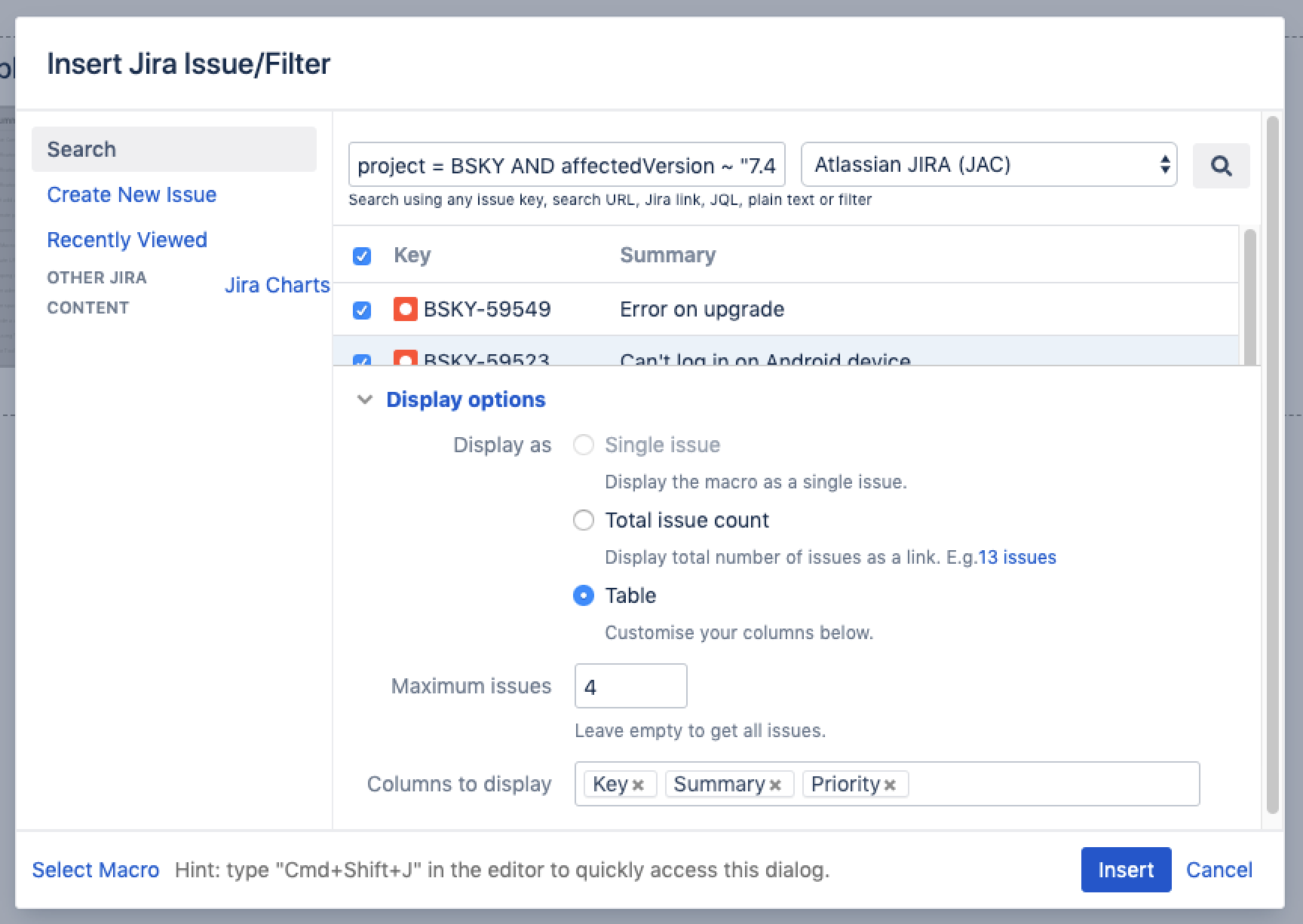
Task: Remove the Key column tag
Action: coord(638,785)
